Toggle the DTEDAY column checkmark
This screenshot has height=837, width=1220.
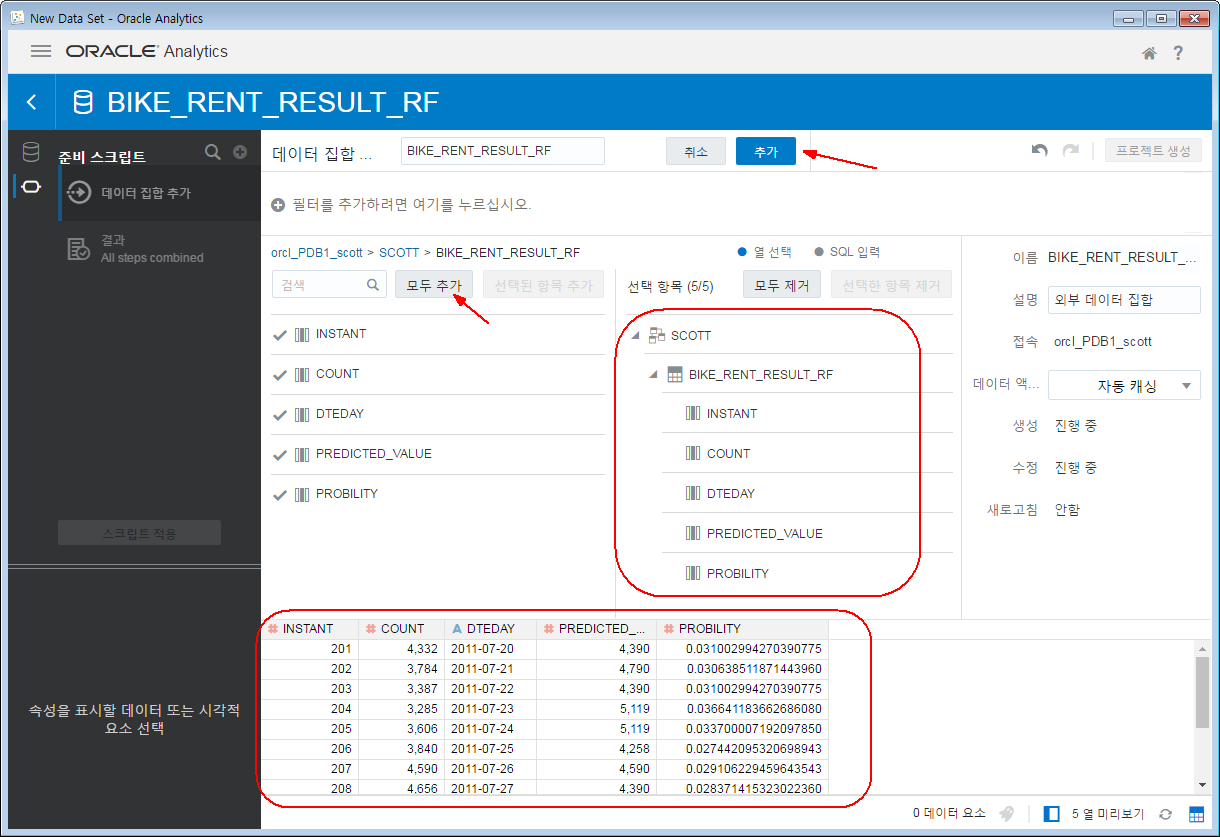click(280, 414)
